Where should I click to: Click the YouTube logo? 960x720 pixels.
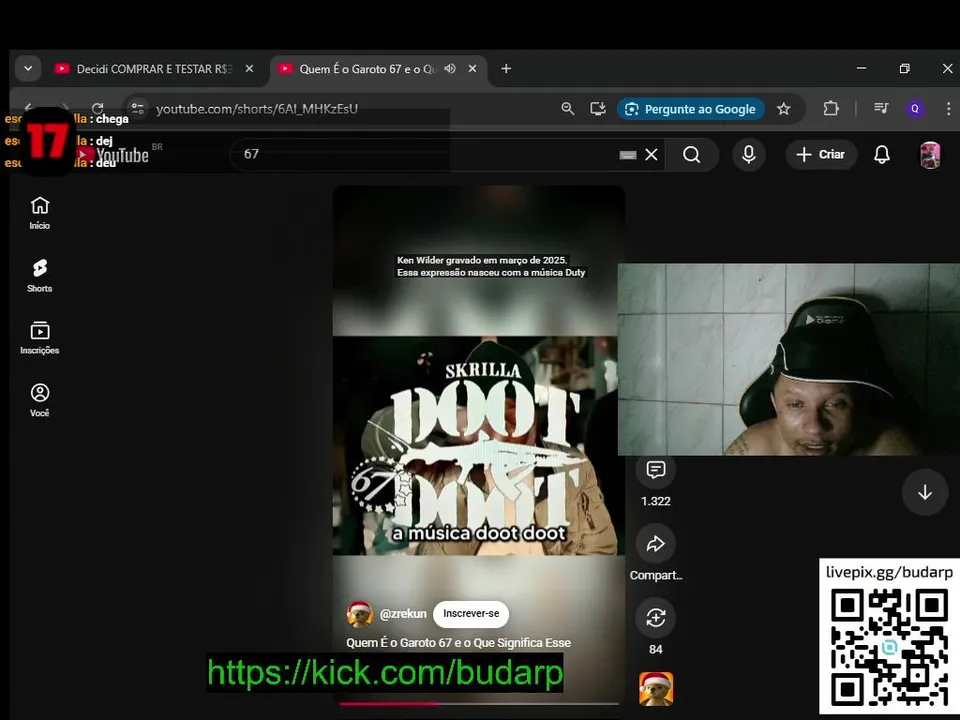coord(114,155)
